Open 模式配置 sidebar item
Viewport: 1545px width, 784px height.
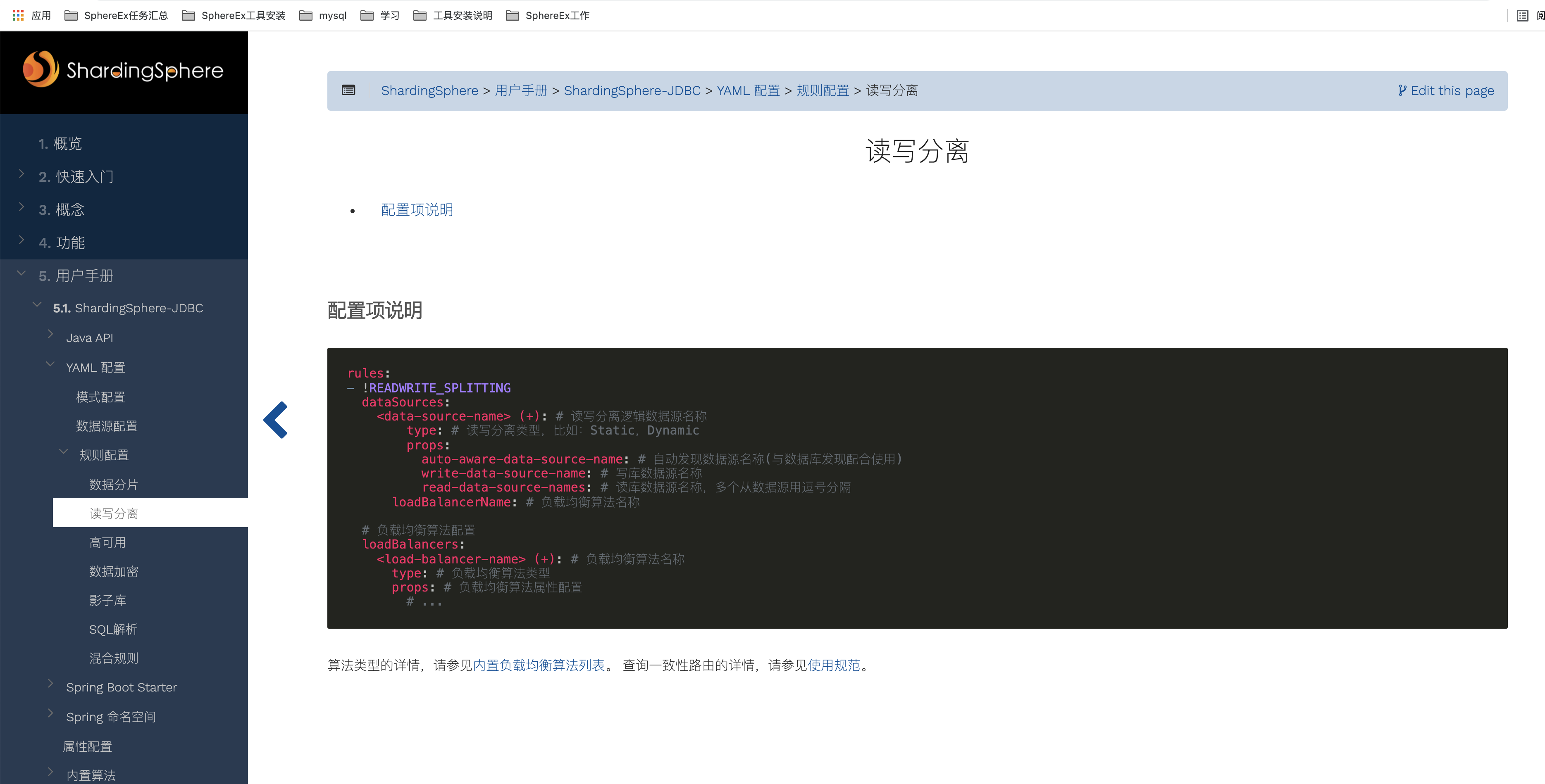[101, 397]
